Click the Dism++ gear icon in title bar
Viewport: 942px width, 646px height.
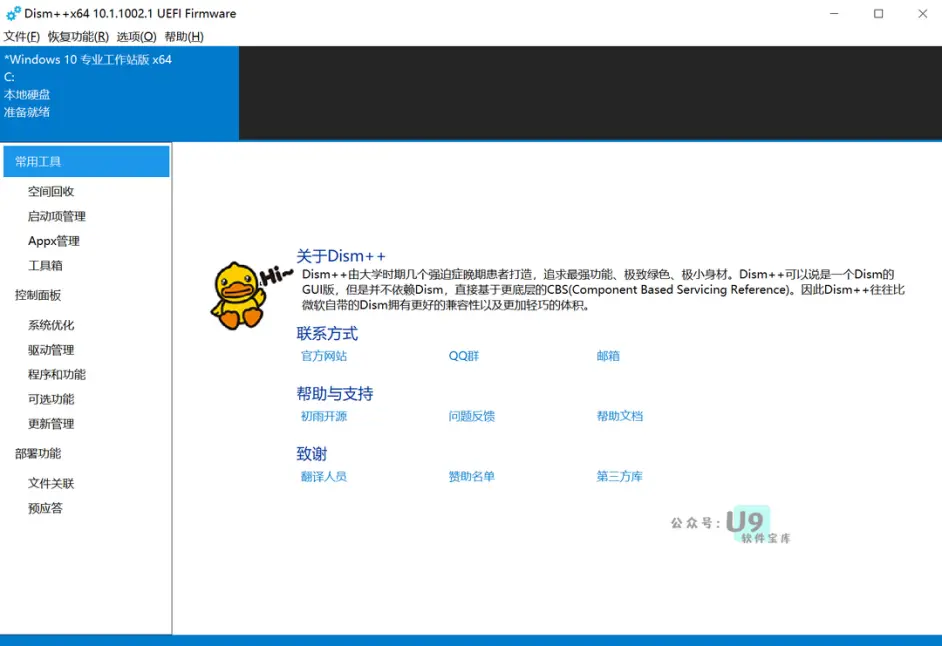[x=13, y=13]
